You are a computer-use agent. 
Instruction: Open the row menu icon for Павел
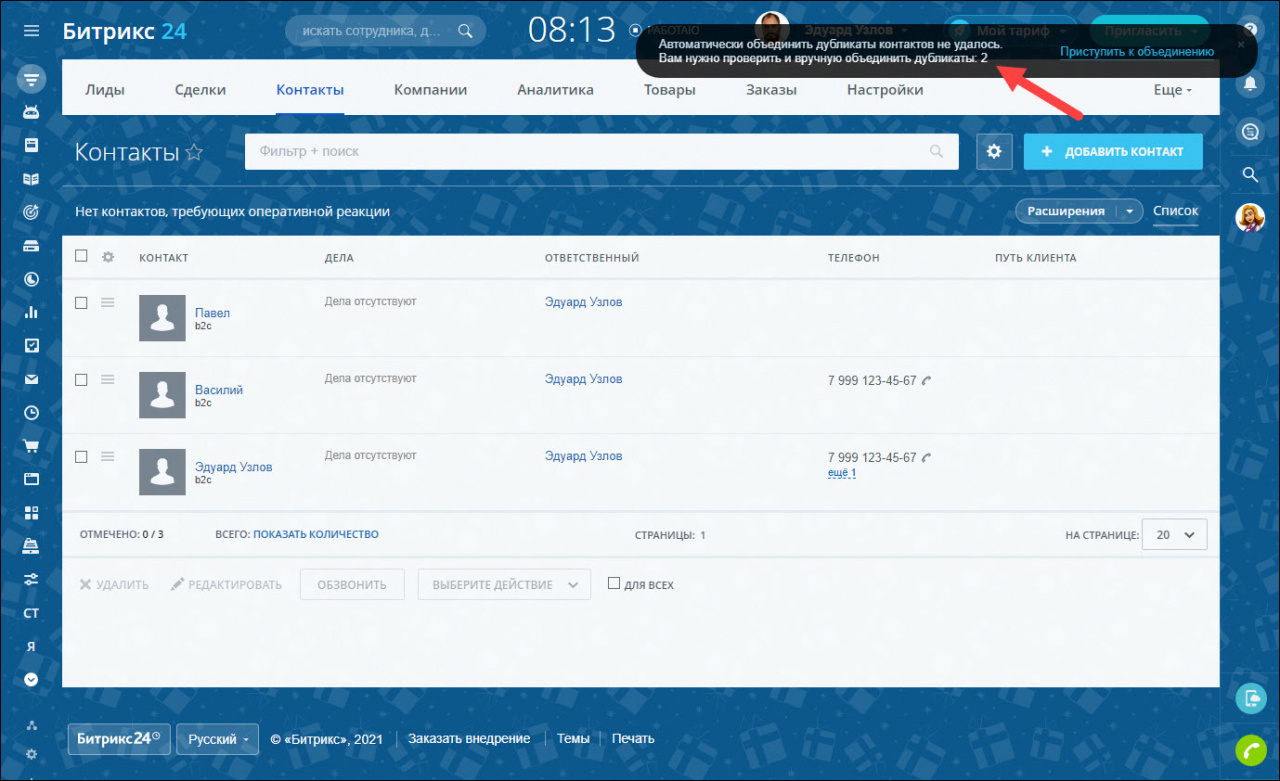click(108, 302)
